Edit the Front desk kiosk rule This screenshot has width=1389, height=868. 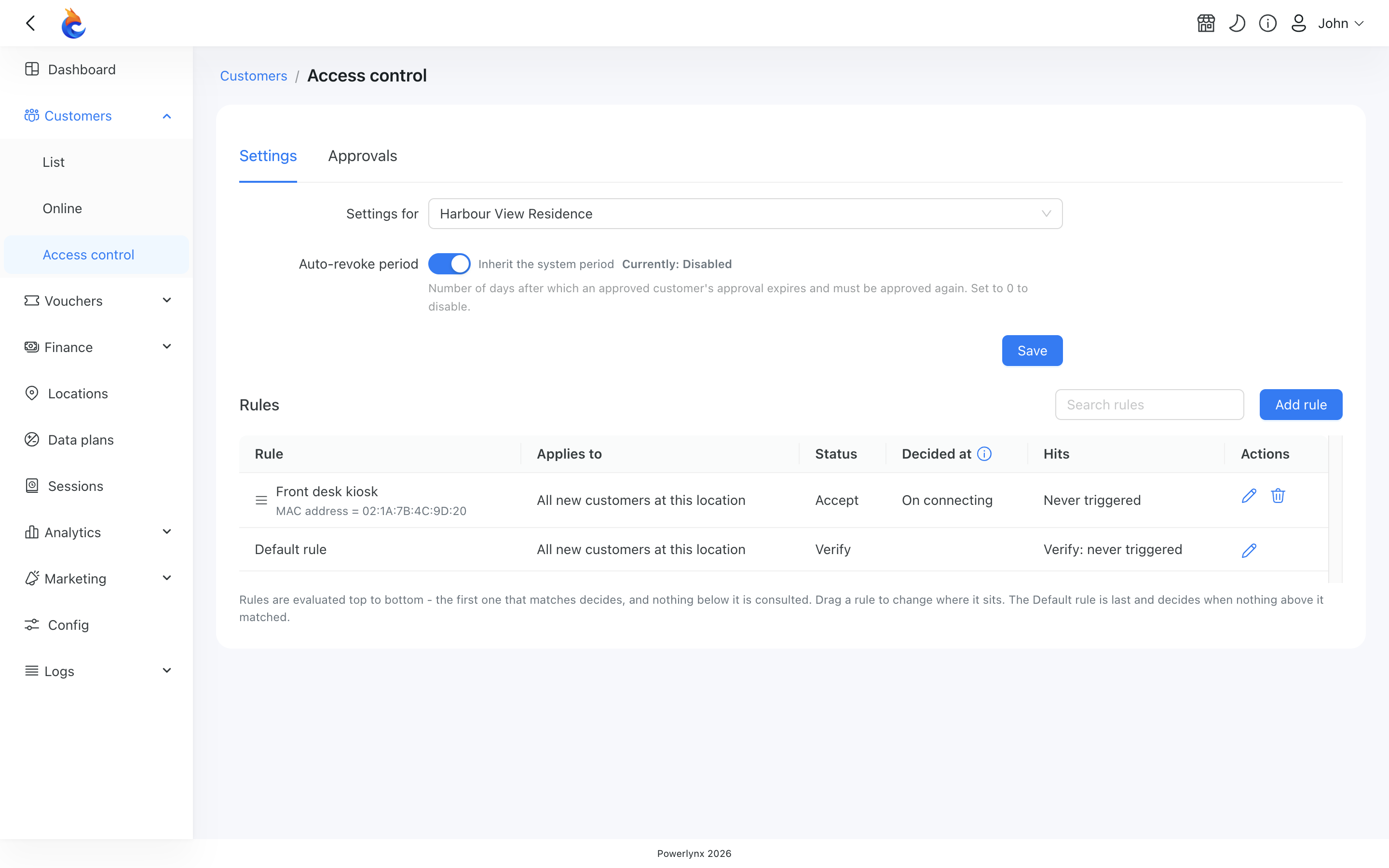click(1249, 496)
